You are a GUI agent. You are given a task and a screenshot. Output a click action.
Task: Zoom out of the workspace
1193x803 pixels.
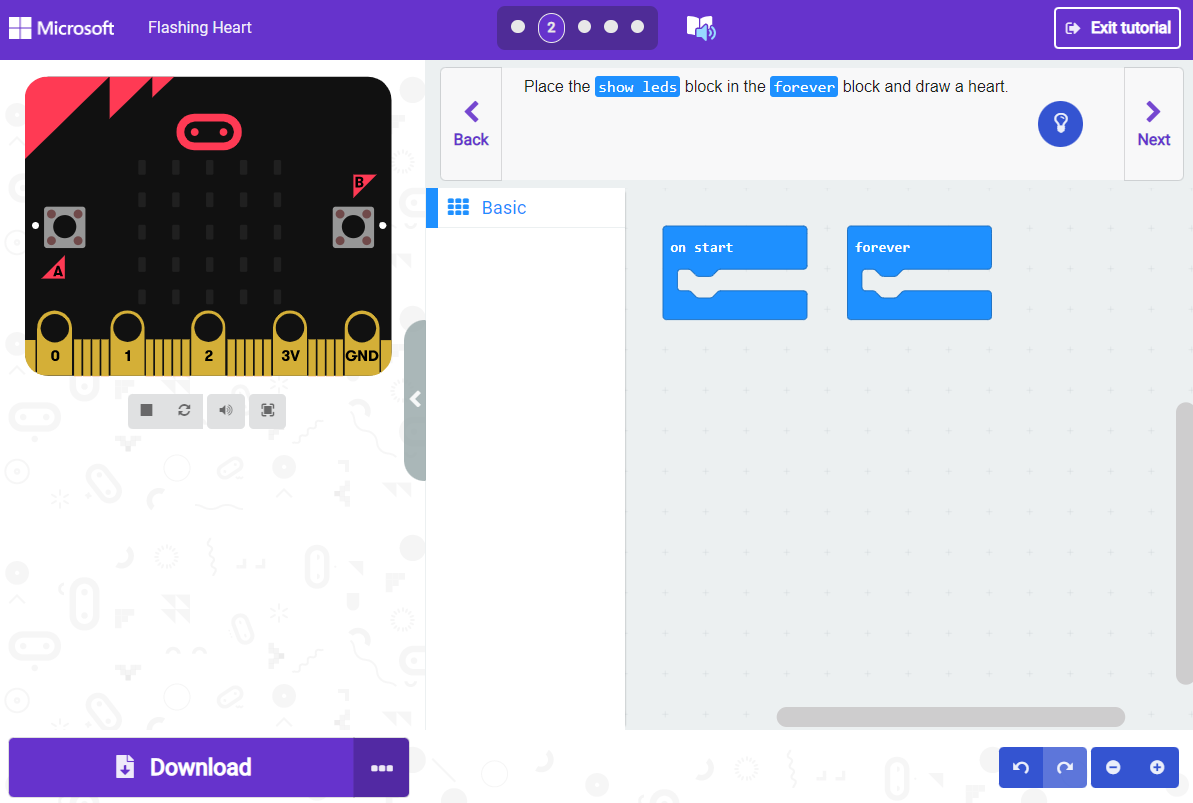(x=1113, y=767)
